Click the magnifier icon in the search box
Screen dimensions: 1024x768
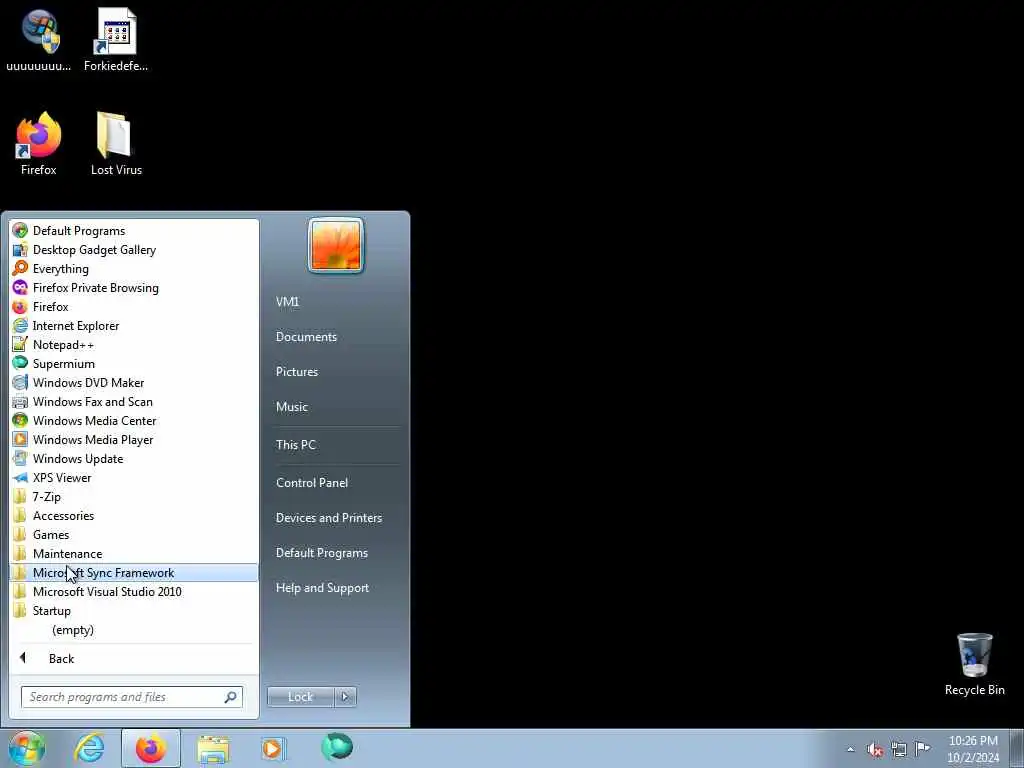click(231, 697)
